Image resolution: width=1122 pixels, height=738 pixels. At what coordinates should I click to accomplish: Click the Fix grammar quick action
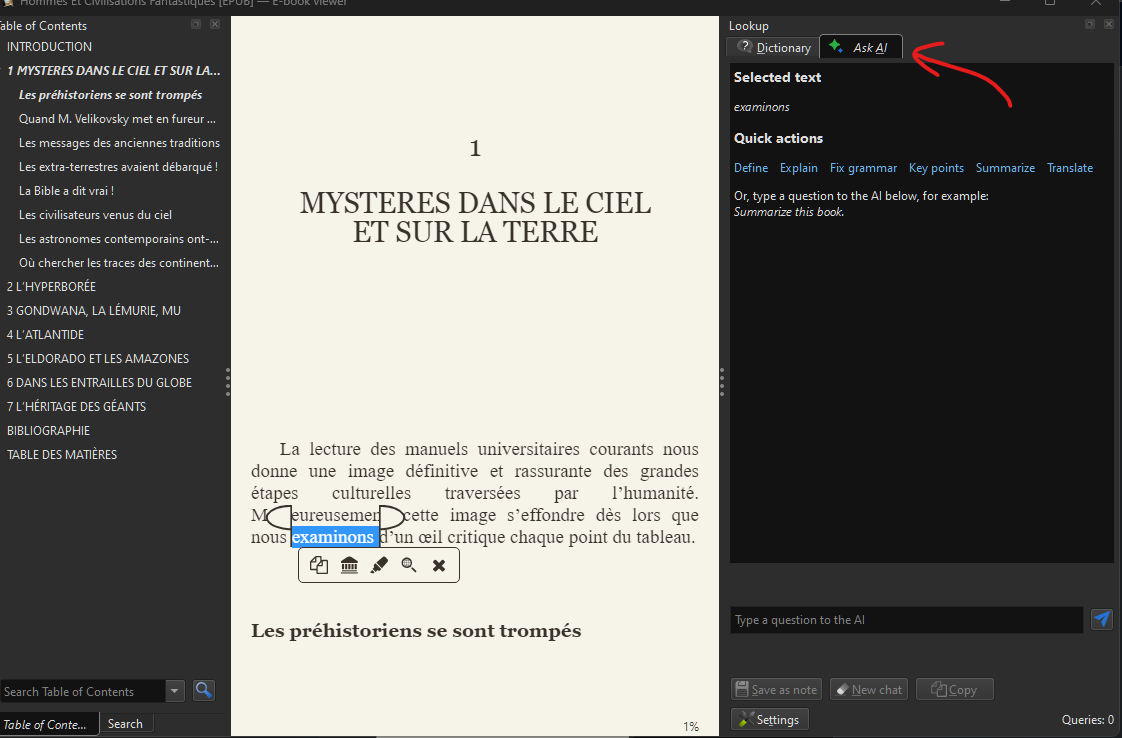point(863,168)
